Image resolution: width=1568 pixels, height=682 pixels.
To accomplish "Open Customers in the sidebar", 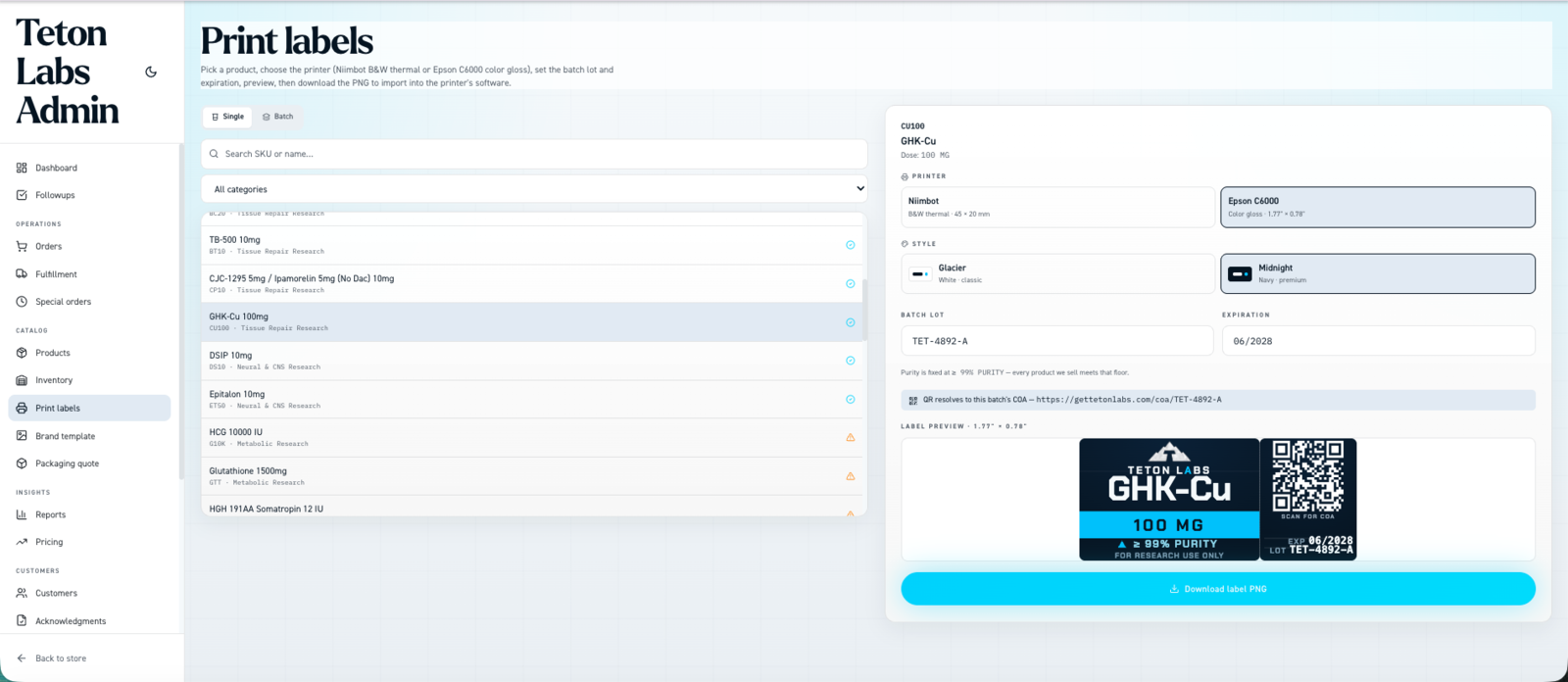I will pos(89,593).
